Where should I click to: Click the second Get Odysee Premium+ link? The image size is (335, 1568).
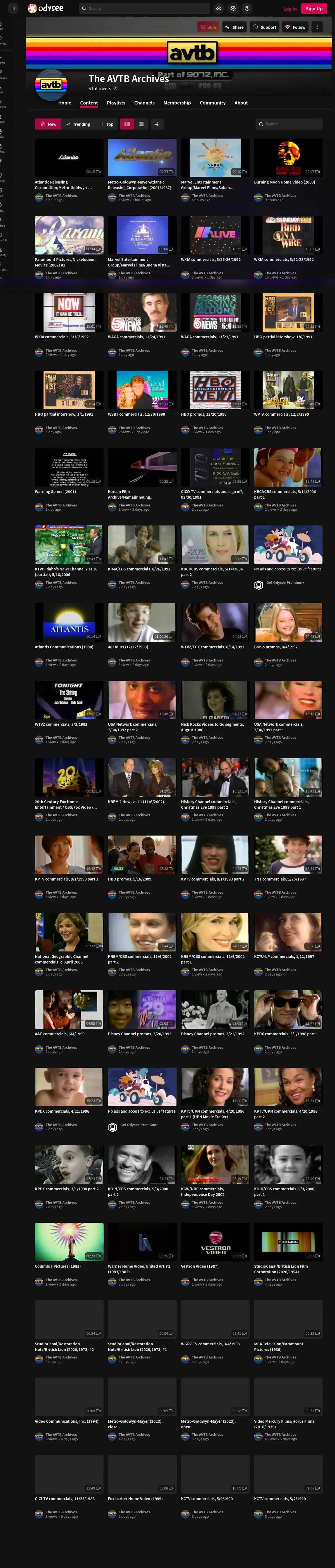click(139, 1124)
